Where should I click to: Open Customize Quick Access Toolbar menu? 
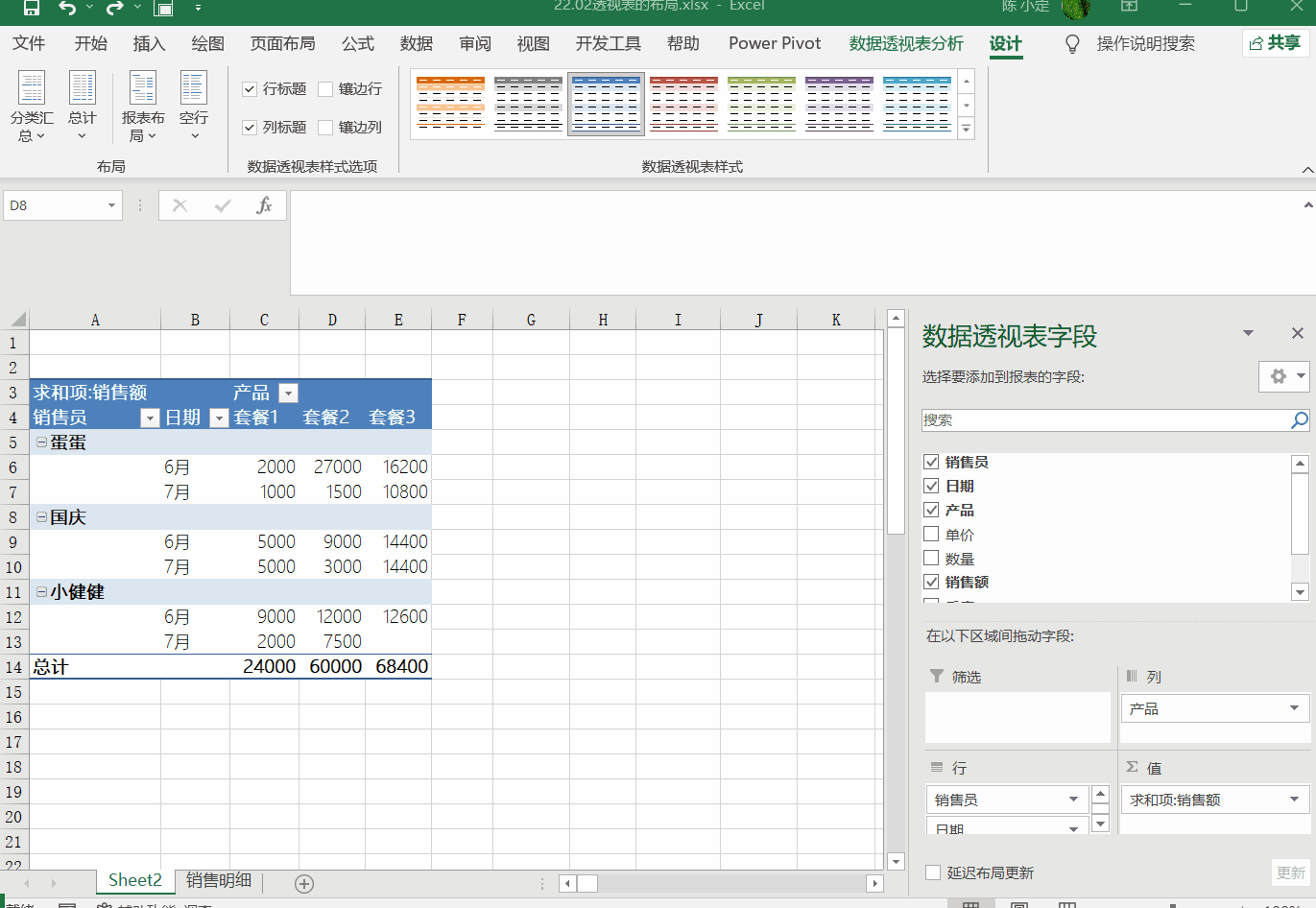[x=199, y=8]
